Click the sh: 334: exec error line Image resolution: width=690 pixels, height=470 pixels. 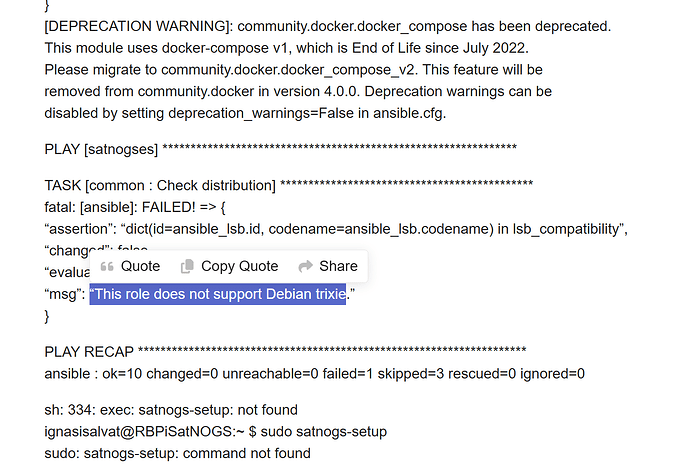coord(171,410)
